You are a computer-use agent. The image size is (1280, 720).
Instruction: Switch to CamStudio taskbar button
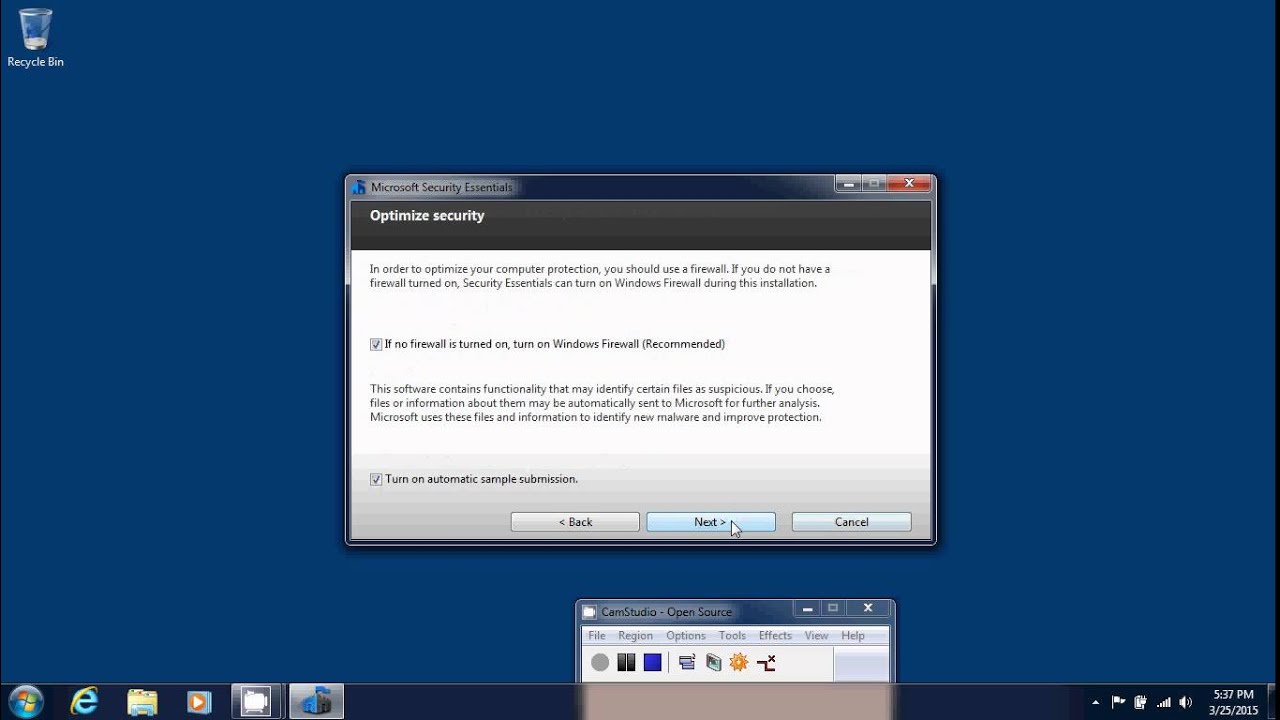(x=258, y=702)
